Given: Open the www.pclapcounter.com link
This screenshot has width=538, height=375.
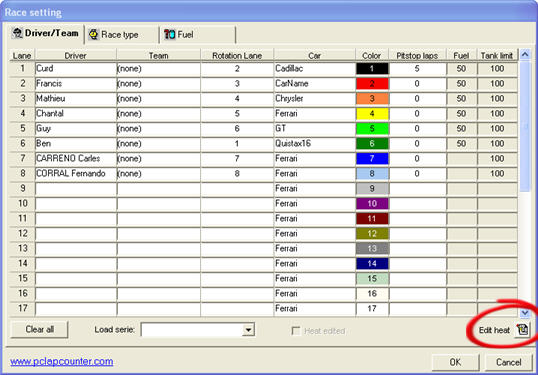Looking at the screenshot, I should pyautogui.click(x=61, y=361).
